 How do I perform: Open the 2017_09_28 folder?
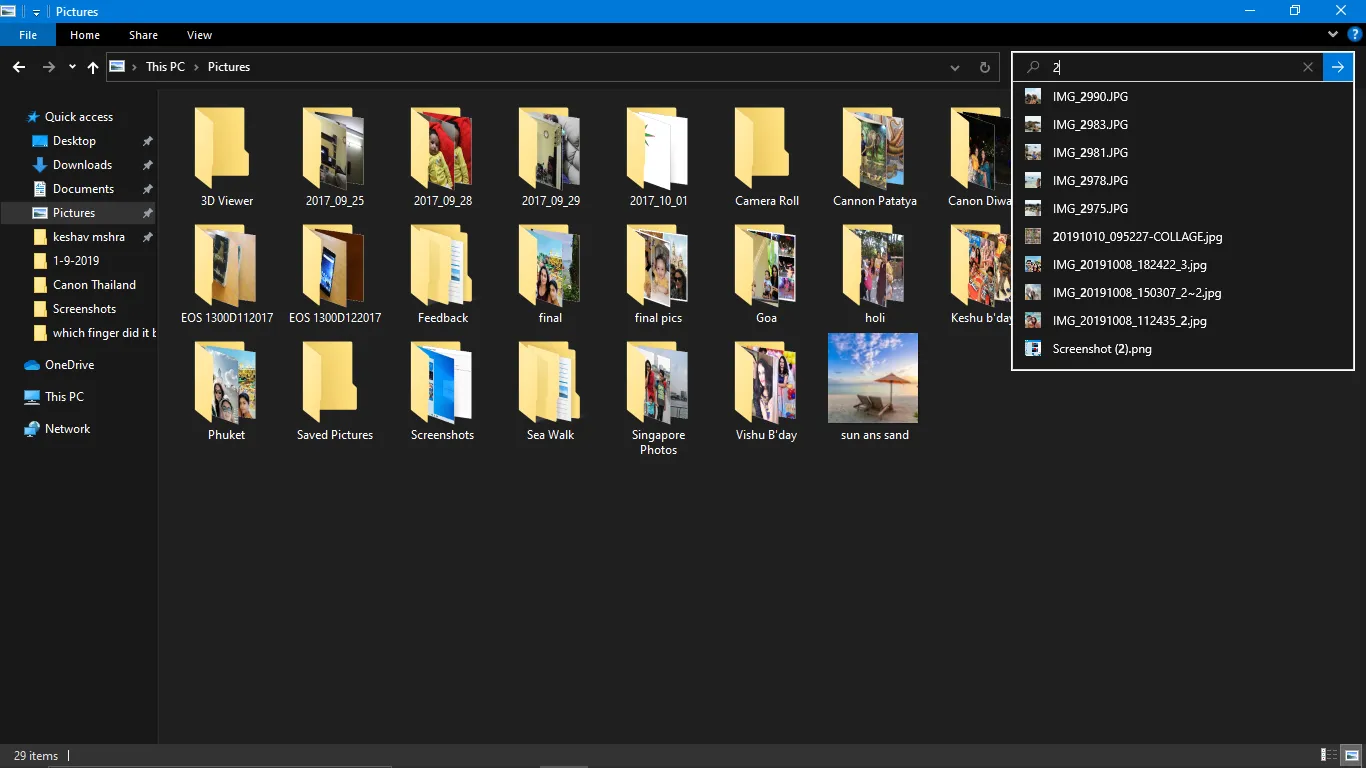443,157
